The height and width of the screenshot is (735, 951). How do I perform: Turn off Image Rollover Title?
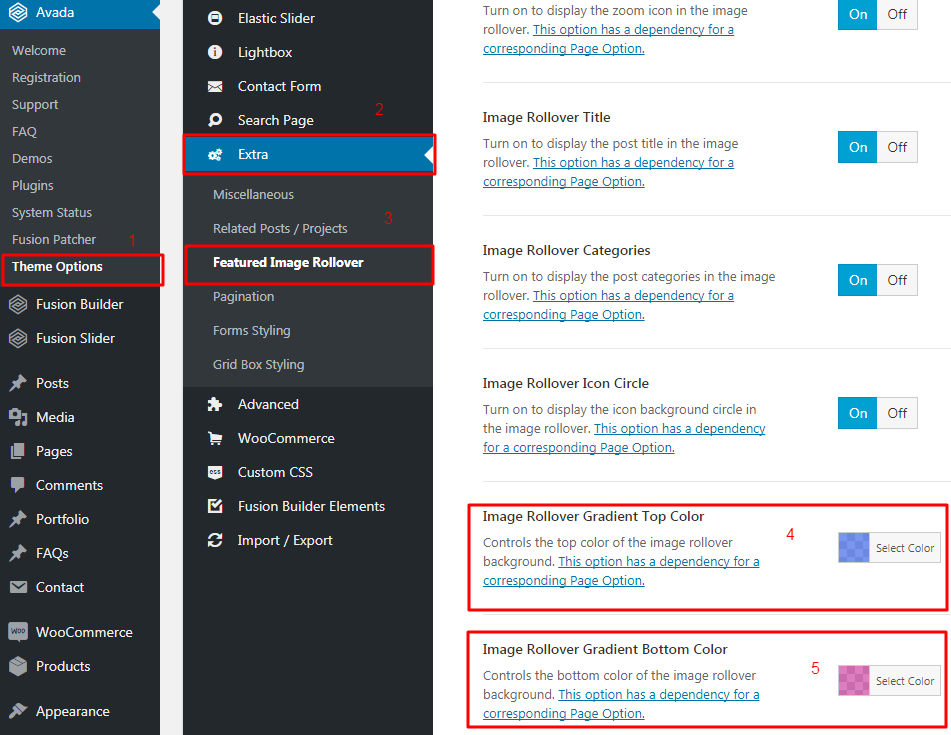click(x=897, y=147)
